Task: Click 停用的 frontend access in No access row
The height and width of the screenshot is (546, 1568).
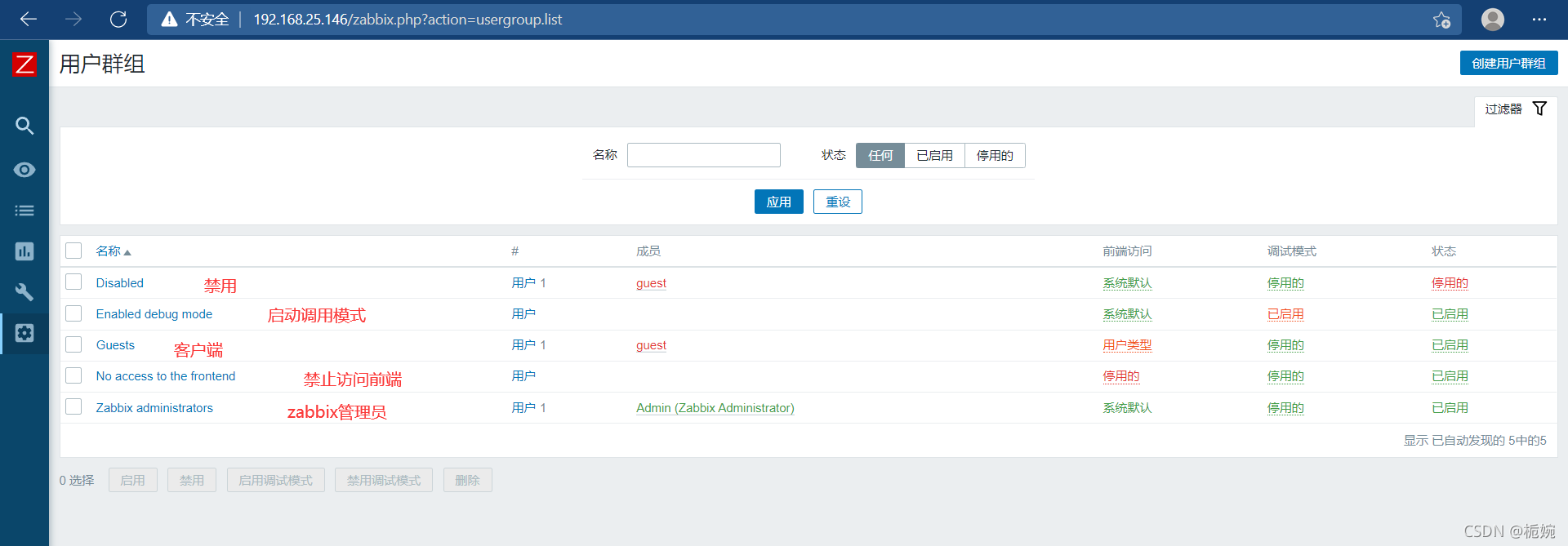Action: (1121, 376)
